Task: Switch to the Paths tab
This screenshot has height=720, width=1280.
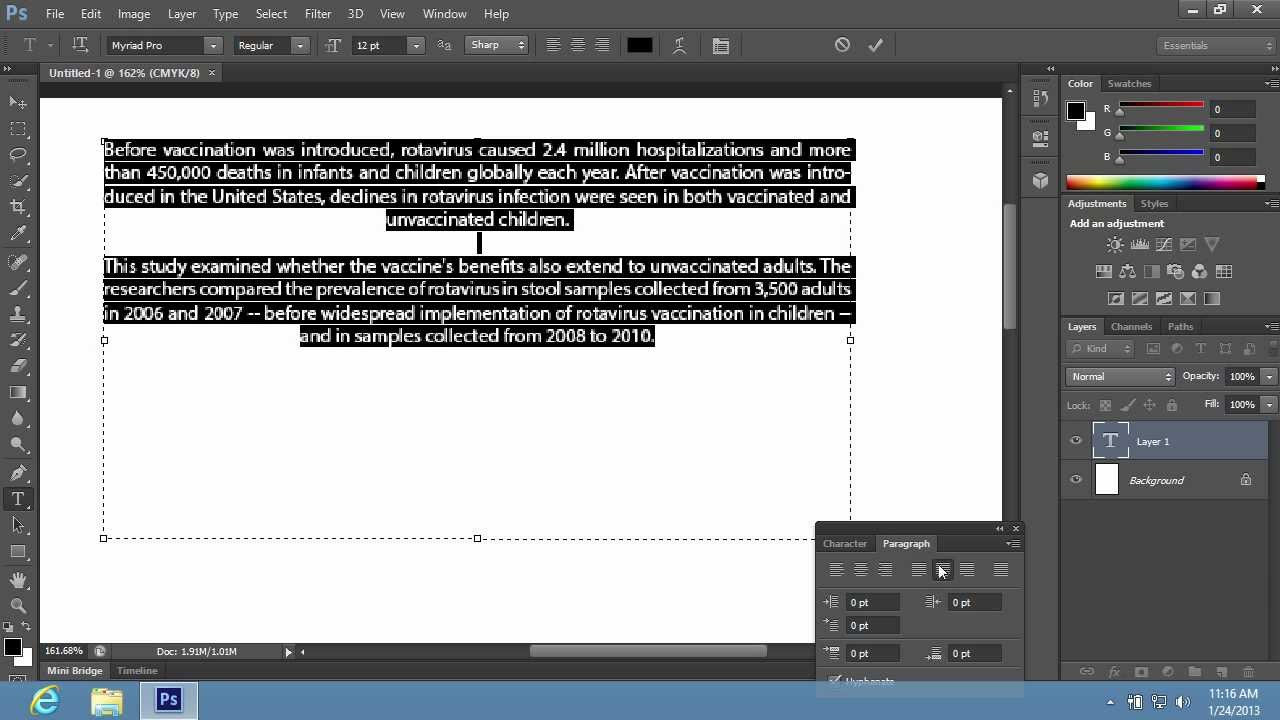Action: (1180, 326)
